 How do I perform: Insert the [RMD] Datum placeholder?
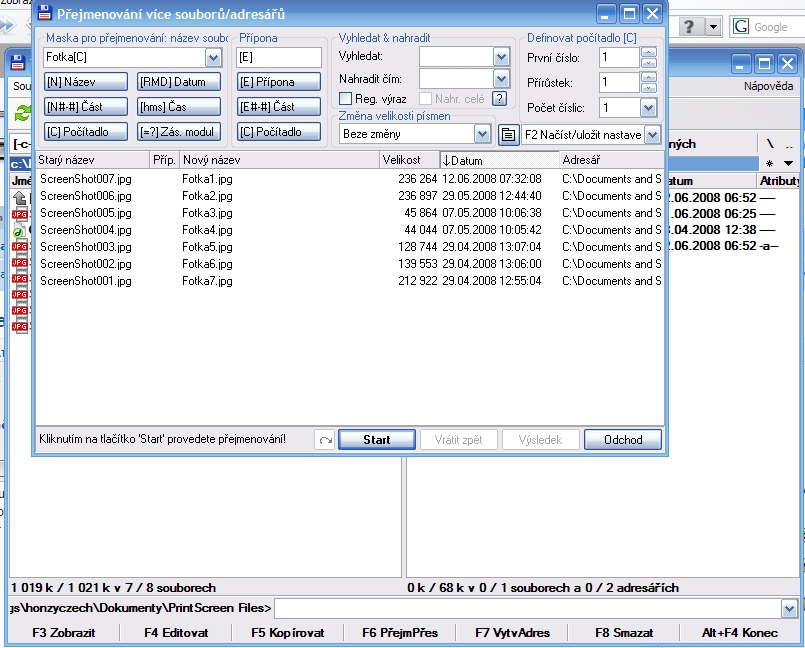(179, 82)
